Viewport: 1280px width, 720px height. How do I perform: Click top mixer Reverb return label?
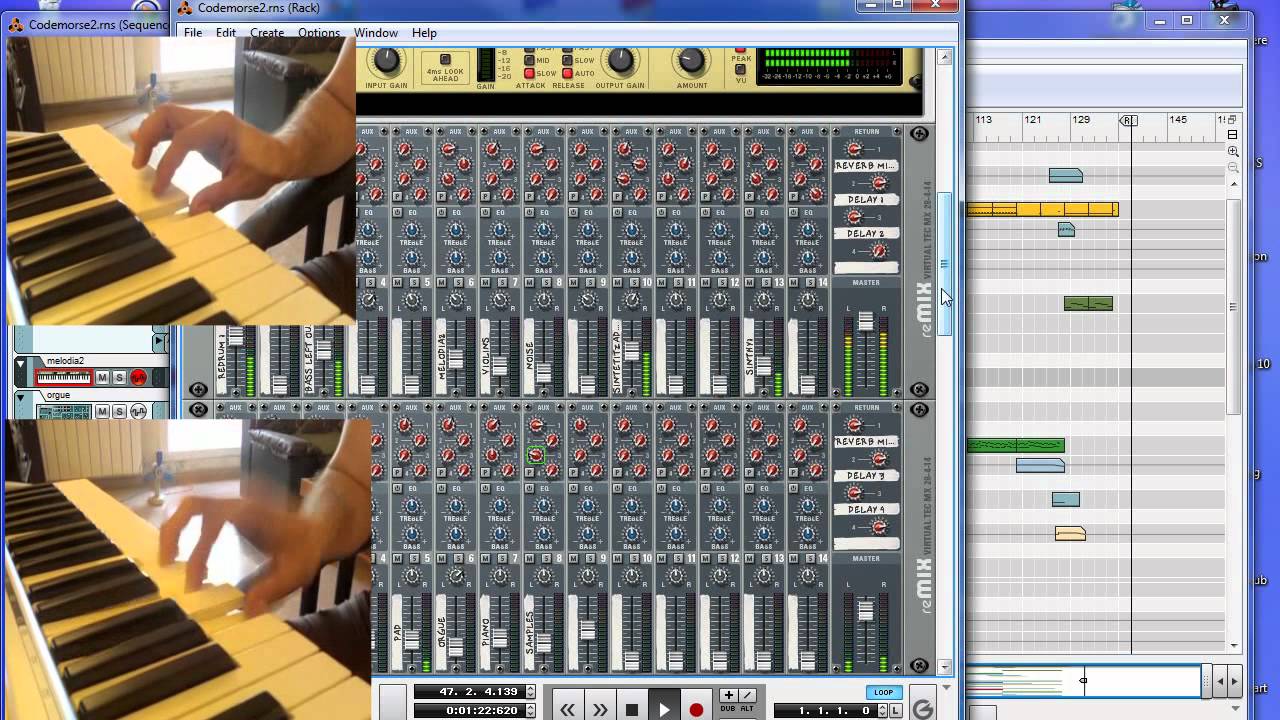(x=866, y=166)
